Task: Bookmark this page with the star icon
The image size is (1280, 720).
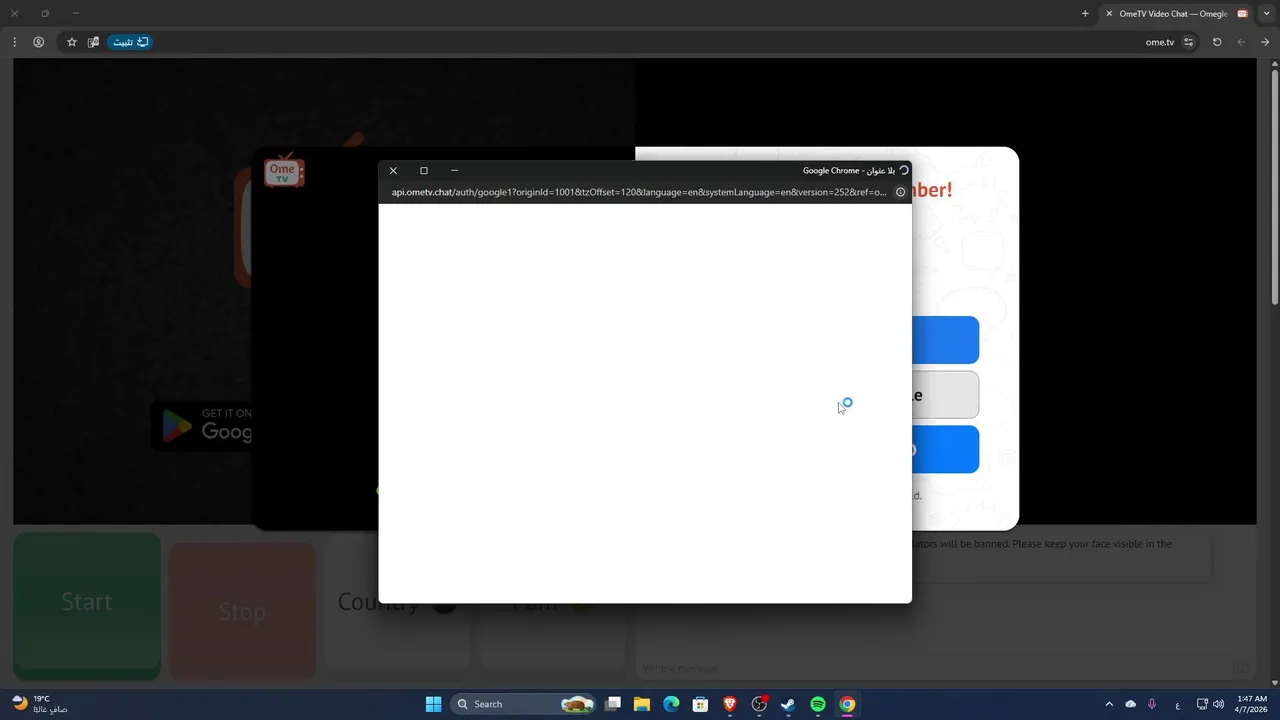Action: pos(71,42)
